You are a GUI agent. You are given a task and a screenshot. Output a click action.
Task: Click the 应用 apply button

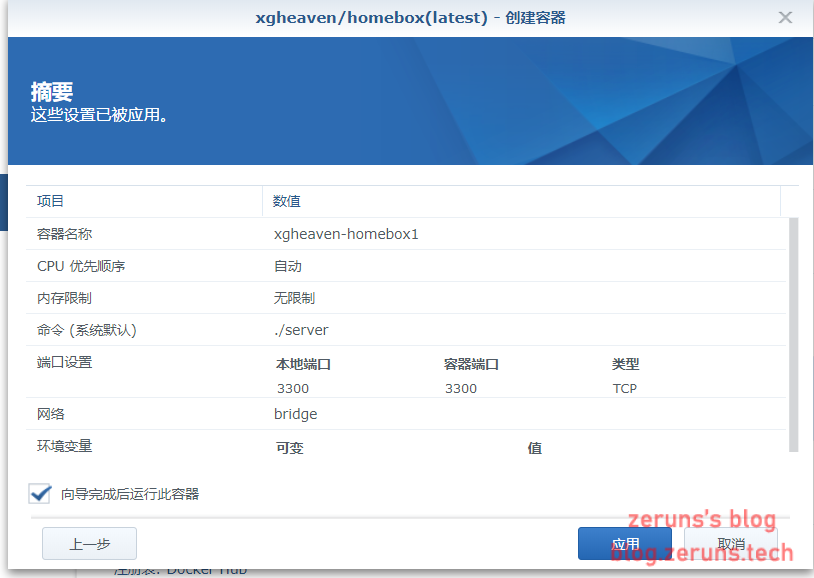[625, 544]
